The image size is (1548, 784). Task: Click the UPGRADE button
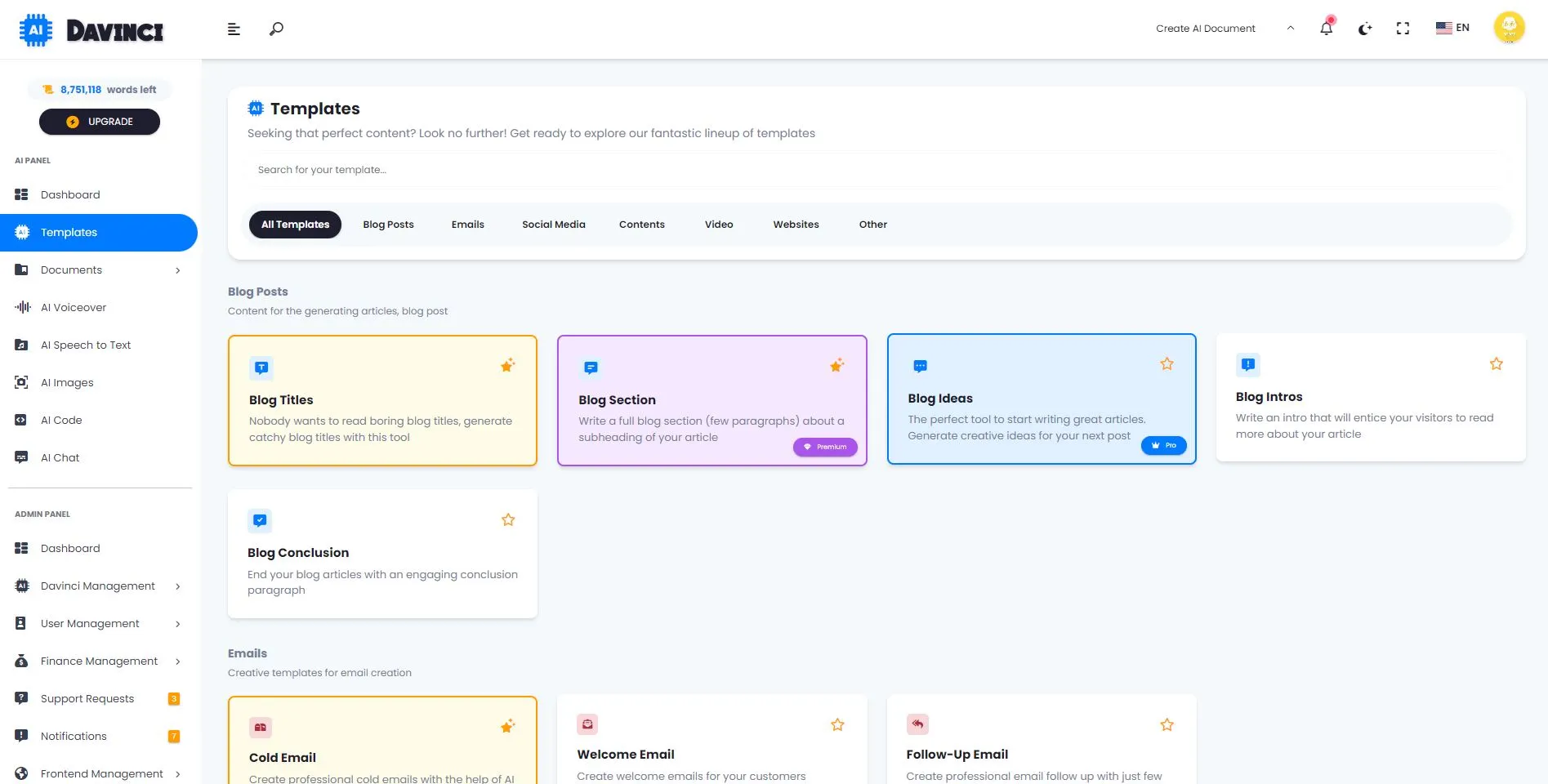(x=100, y=122)
